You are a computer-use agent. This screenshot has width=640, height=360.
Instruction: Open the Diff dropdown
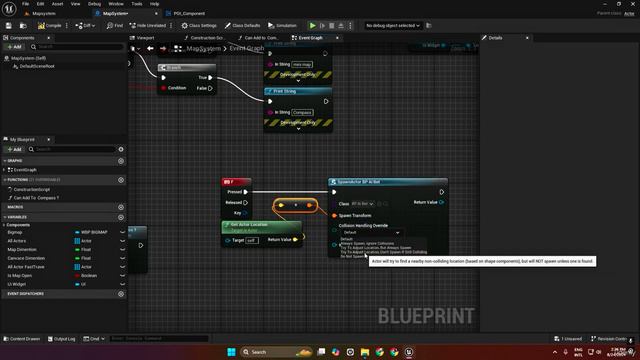(x=85, y=25)
